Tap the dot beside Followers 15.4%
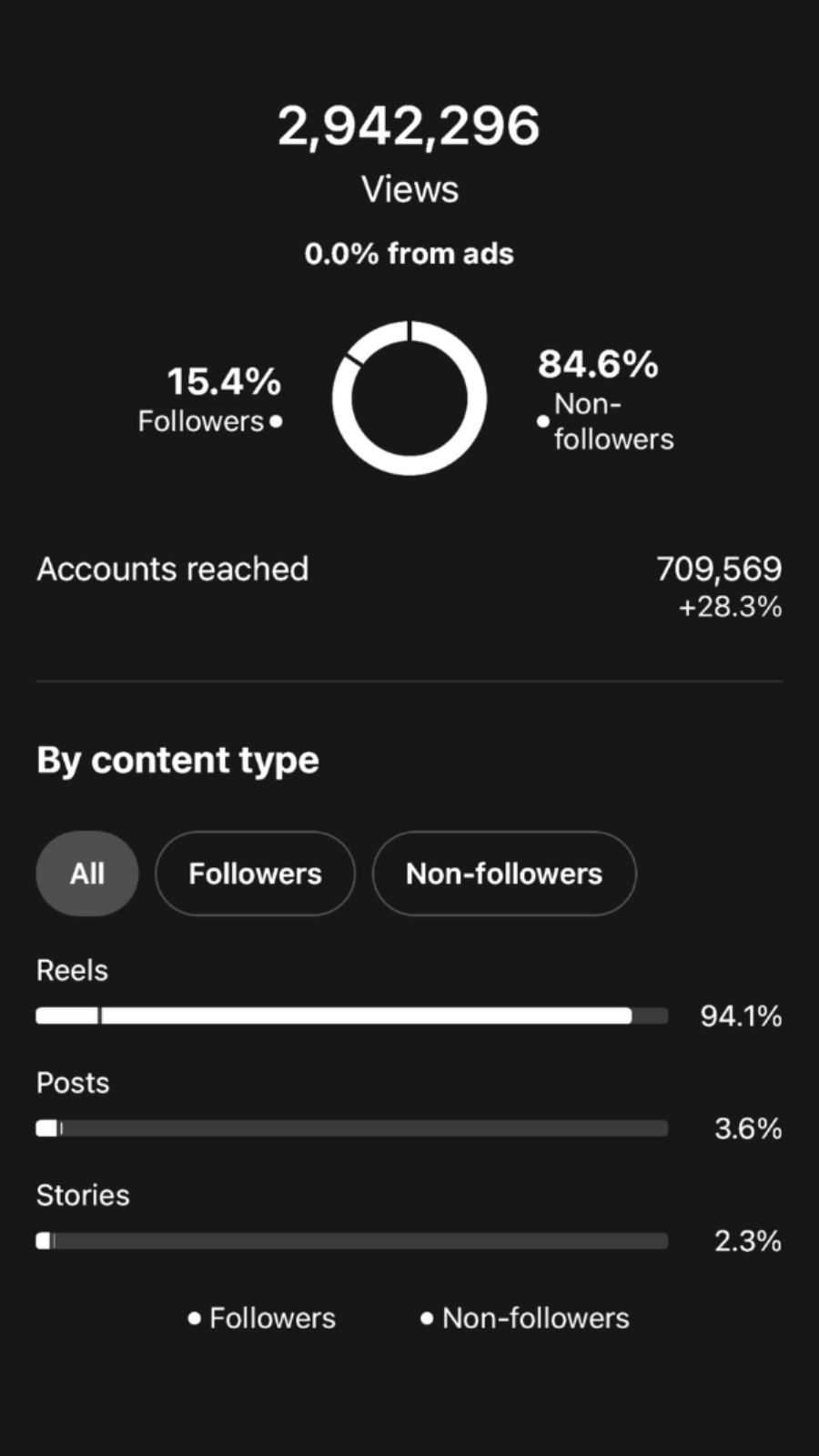Image resolution: width=819 pixels, height=1456 pixels. tap(276, 421)
